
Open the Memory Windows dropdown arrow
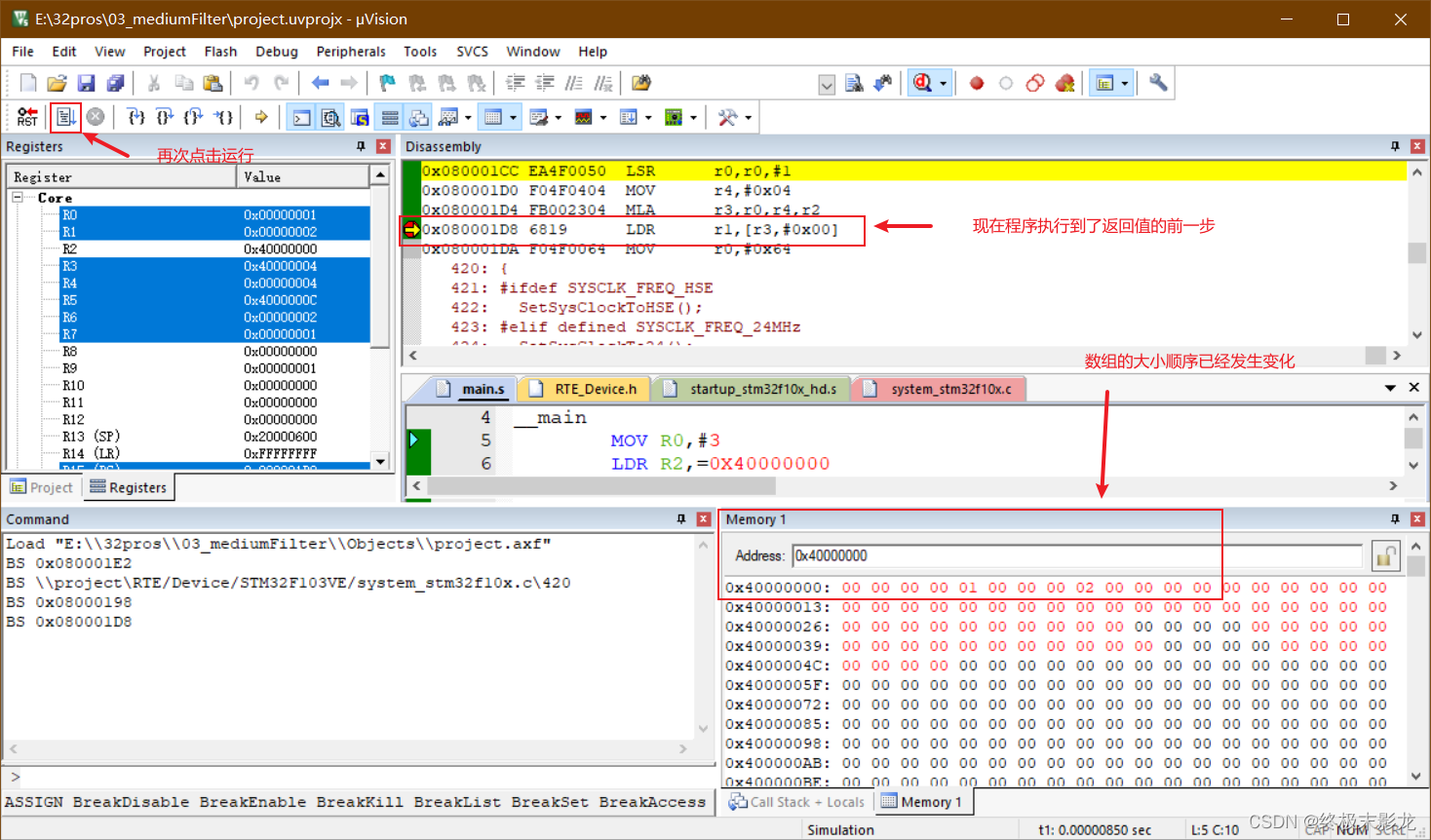[x=514, y=118]
